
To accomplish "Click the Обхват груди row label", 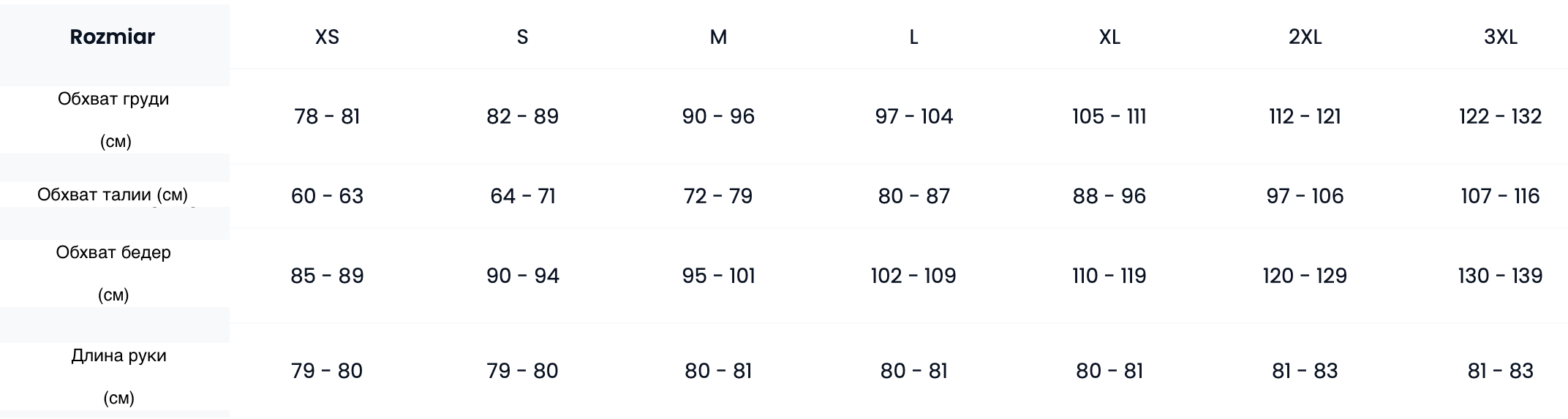I will pyautogui.click(x=113, y=99).
